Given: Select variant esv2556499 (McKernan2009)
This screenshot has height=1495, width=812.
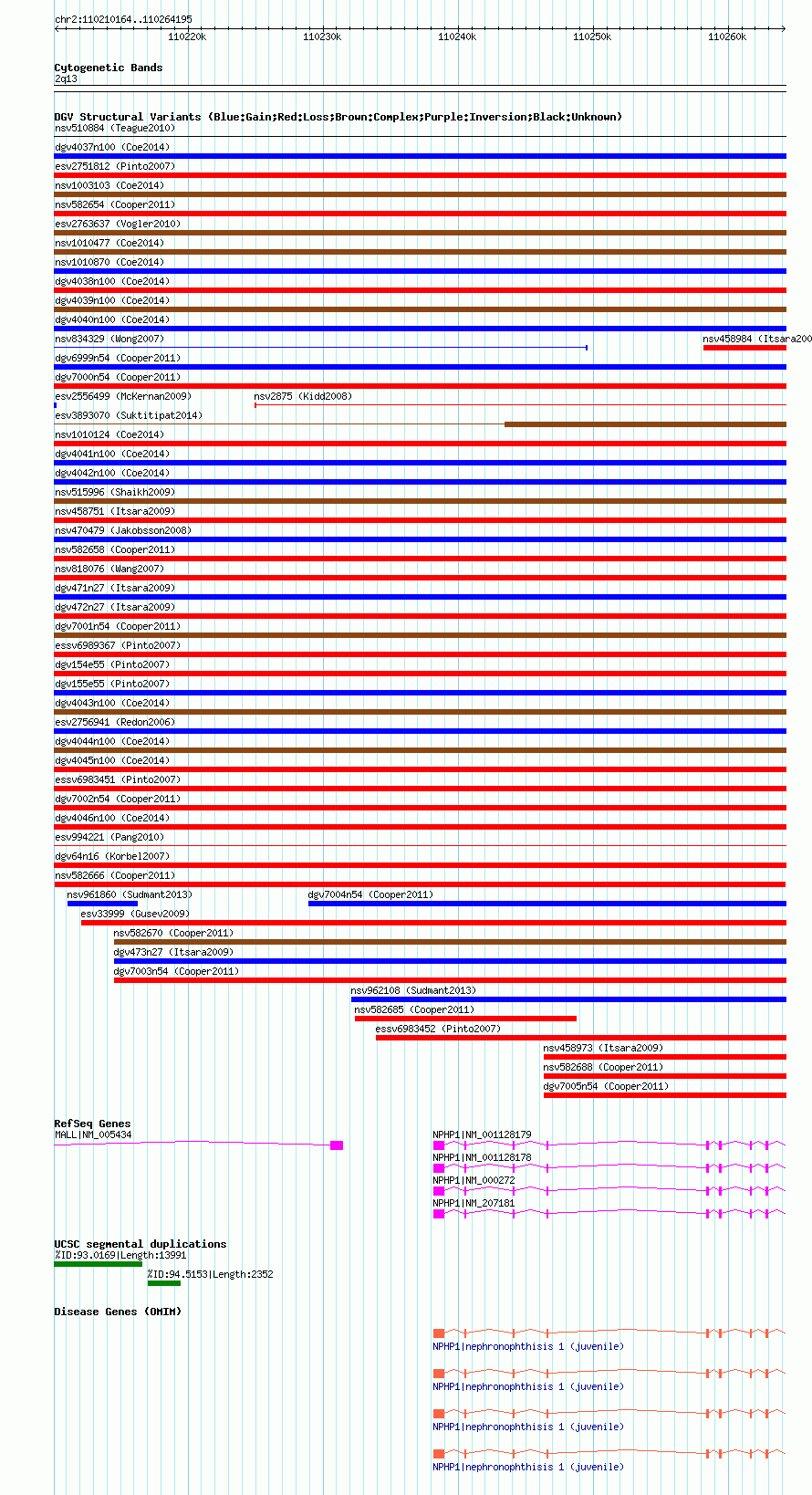Looking at the screenshot, I should click(123, 396).
